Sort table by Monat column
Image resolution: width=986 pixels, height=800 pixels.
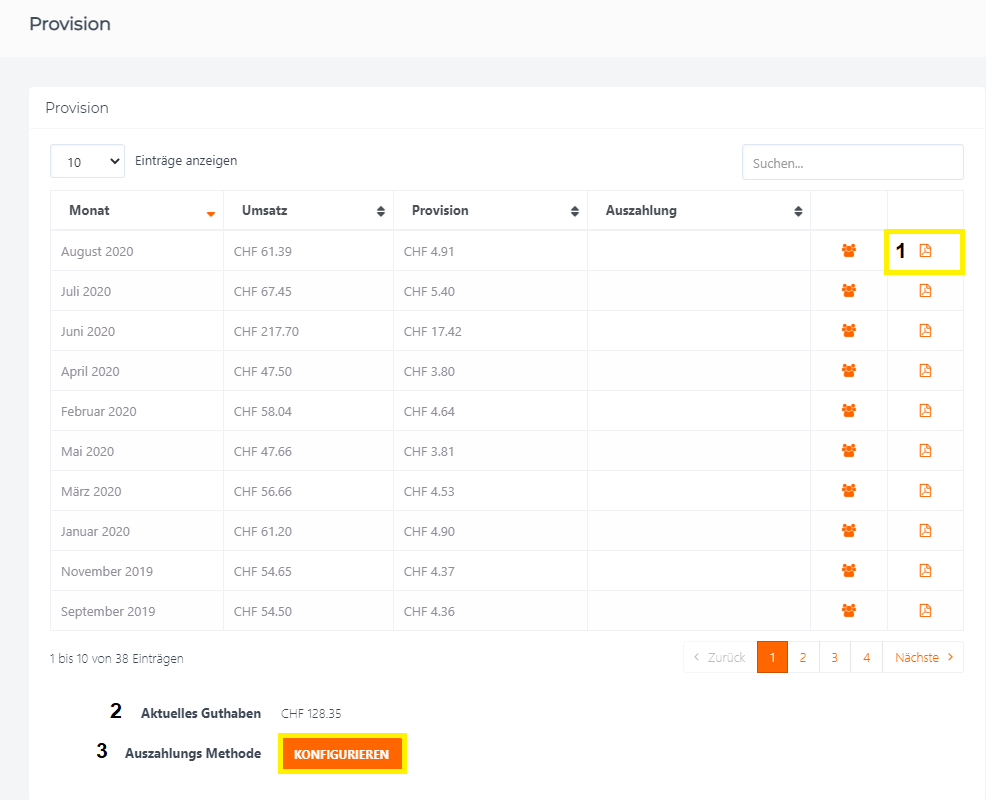point(137,211)
